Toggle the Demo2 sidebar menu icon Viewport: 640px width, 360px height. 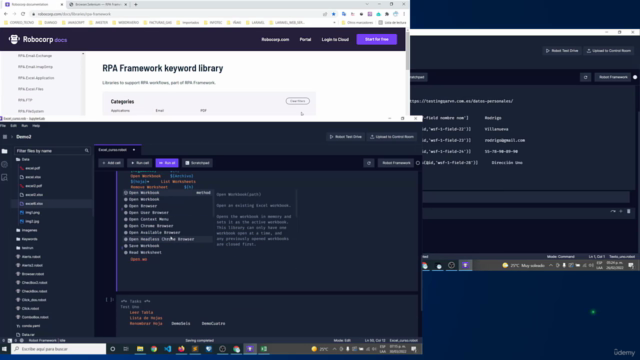click(x=5, y=137)
